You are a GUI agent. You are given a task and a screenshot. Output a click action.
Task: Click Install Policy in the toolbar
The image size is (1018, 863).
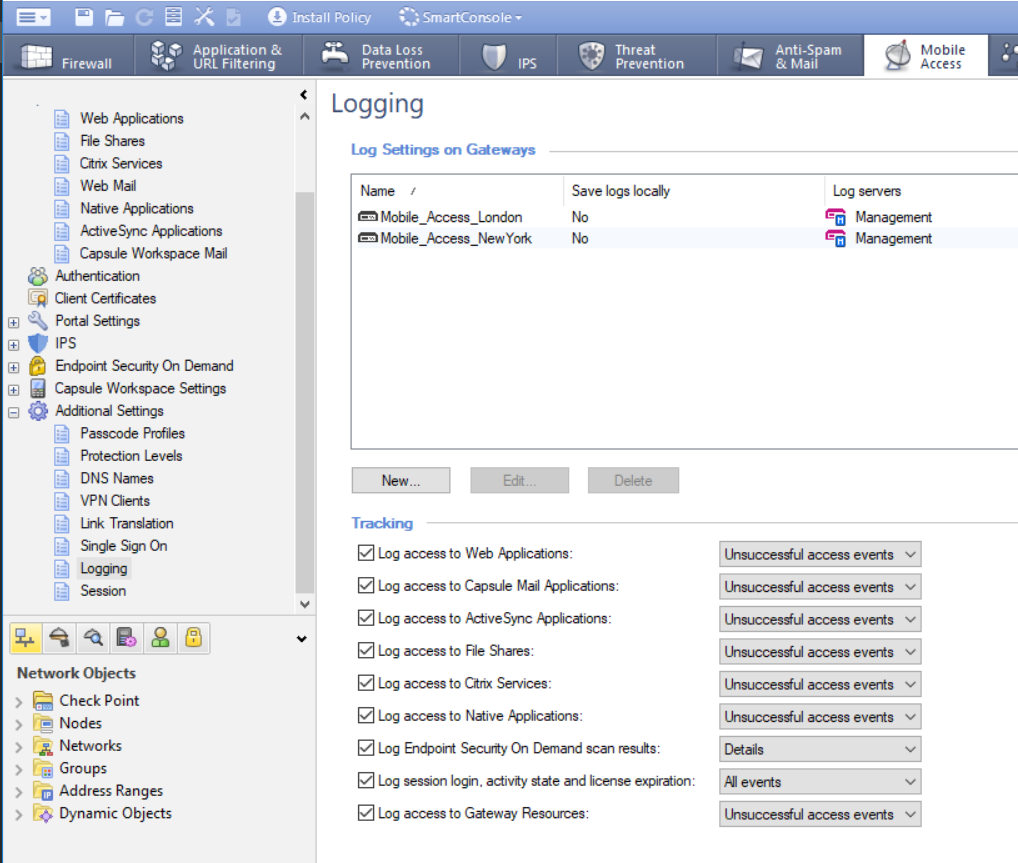pyautogui.click(x=320, y=16)
